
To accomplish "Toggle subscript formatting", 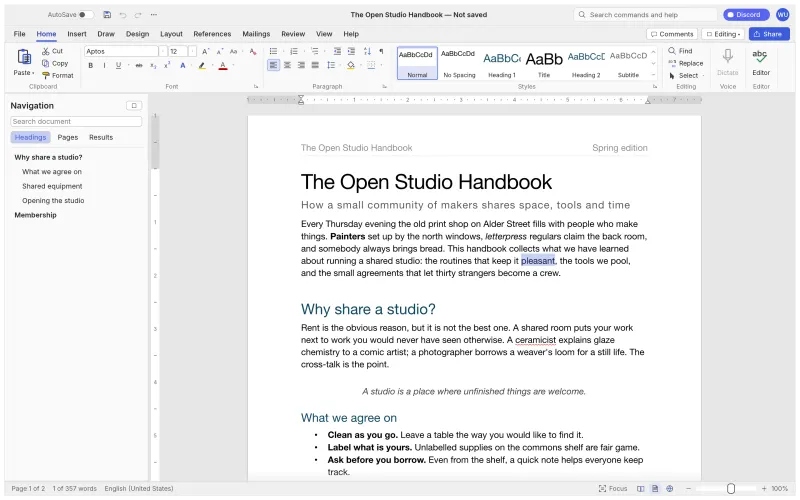I will [x=153, y=65].
